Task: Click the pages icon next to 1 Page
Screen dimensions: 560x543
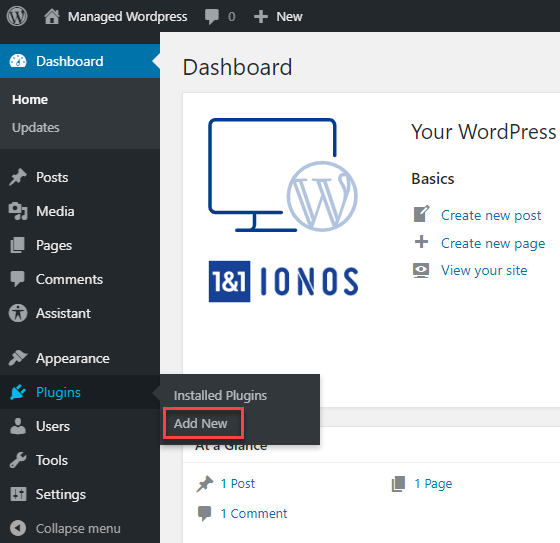Action: pos(398,484)
